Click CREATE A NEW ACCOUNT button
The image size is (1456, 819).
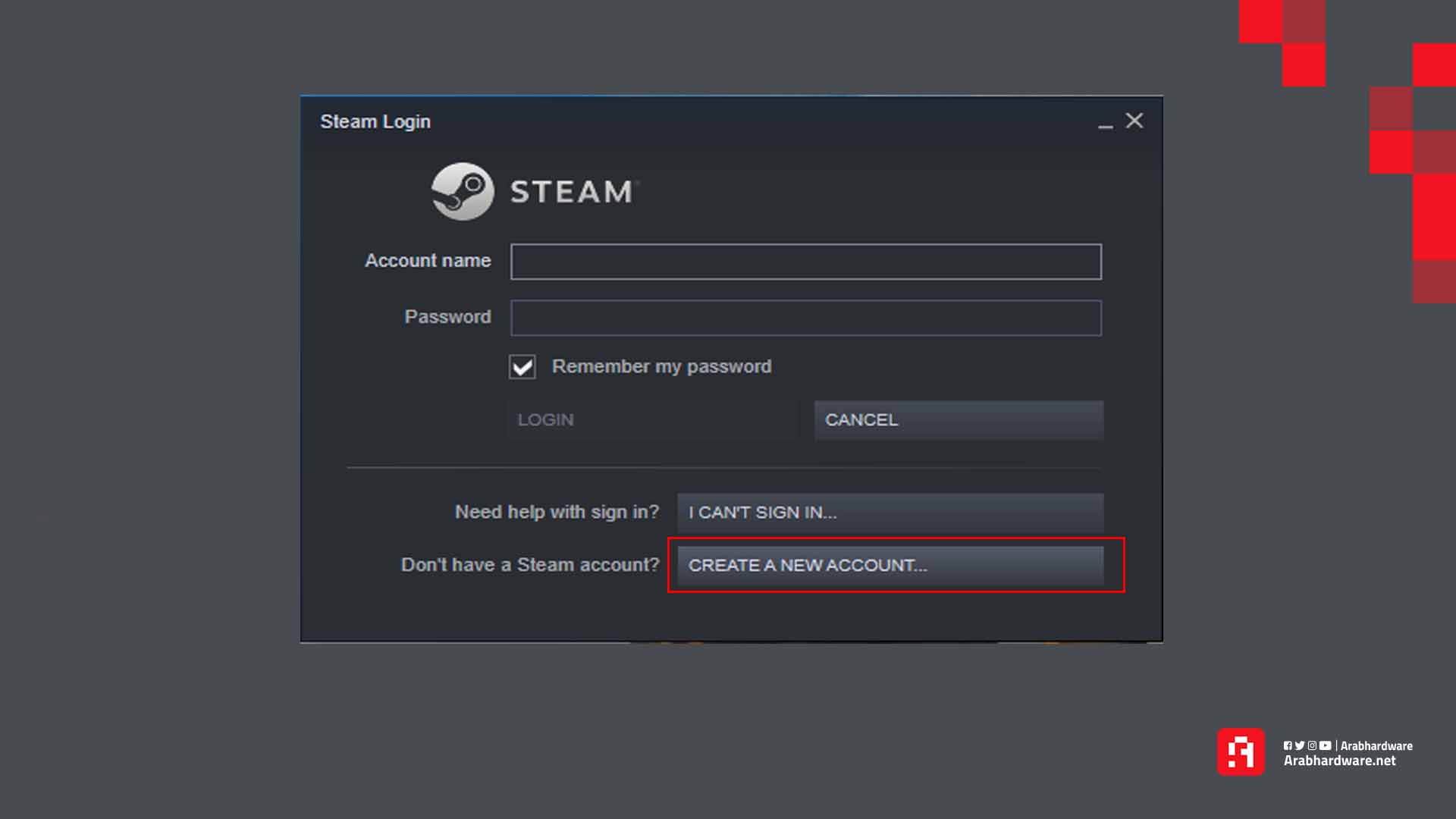pyautogui.click(x=890, y=566)
